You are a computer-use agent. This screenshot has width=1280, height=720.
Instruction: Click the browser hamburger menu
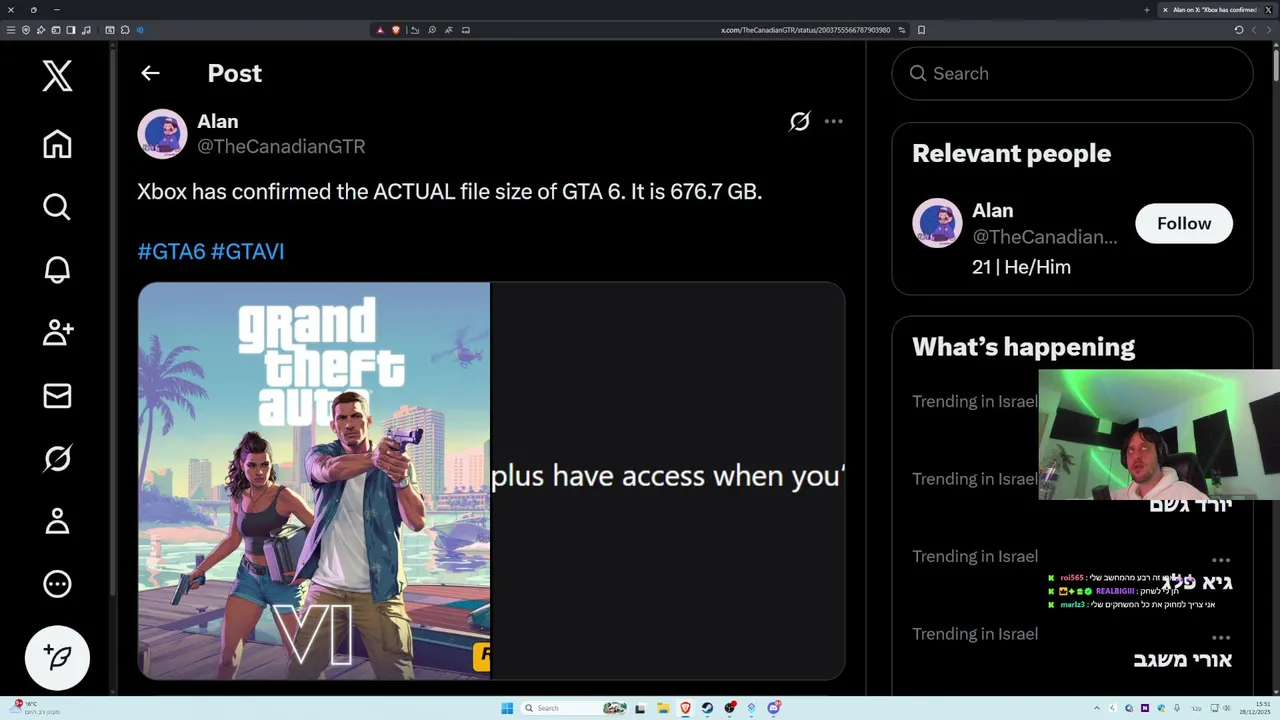click(11, 30)
